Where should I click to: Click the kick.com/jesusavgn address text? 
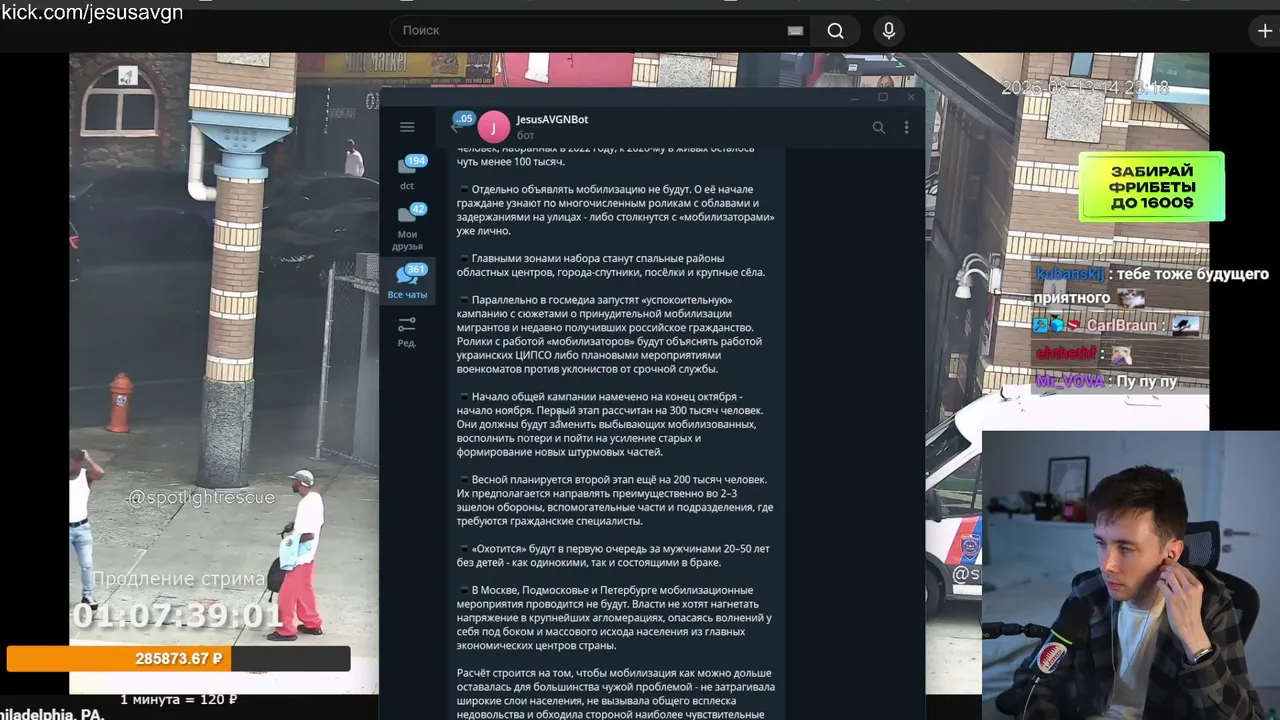pyautogui.click(x=91, y=12)
